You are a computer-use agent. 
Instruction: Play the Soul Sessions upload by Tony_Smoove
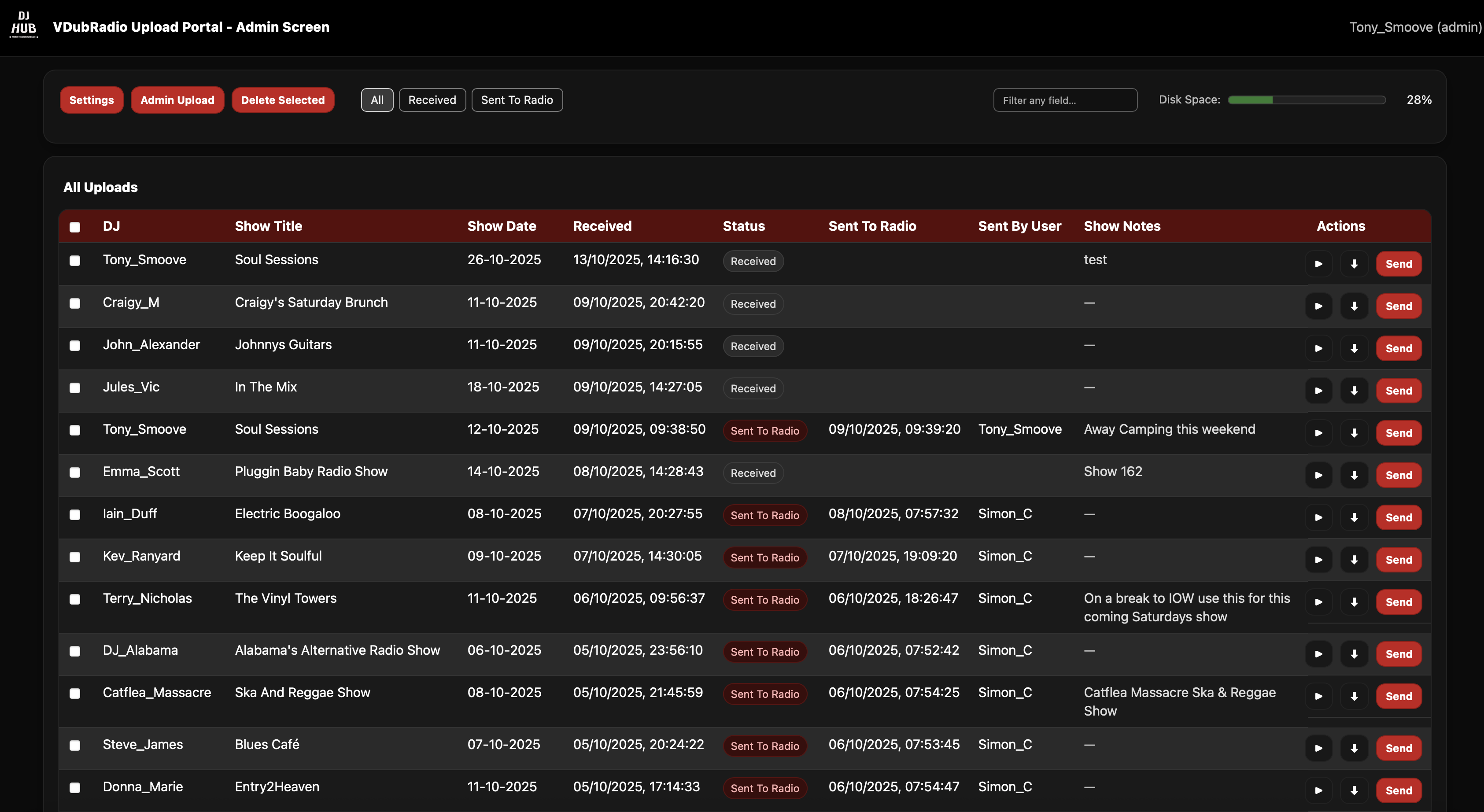tap(1319, 264)
